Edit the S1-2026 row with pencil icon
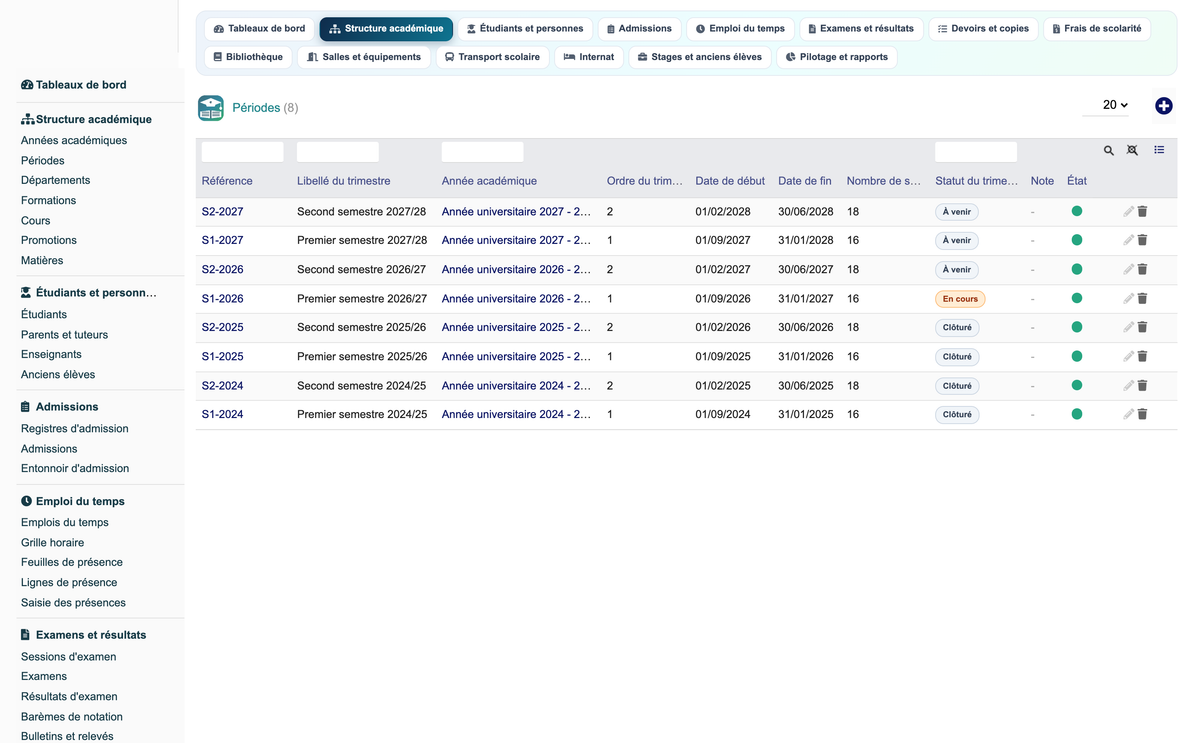The image size is (1200, 743). click(x=1129, y=298)
